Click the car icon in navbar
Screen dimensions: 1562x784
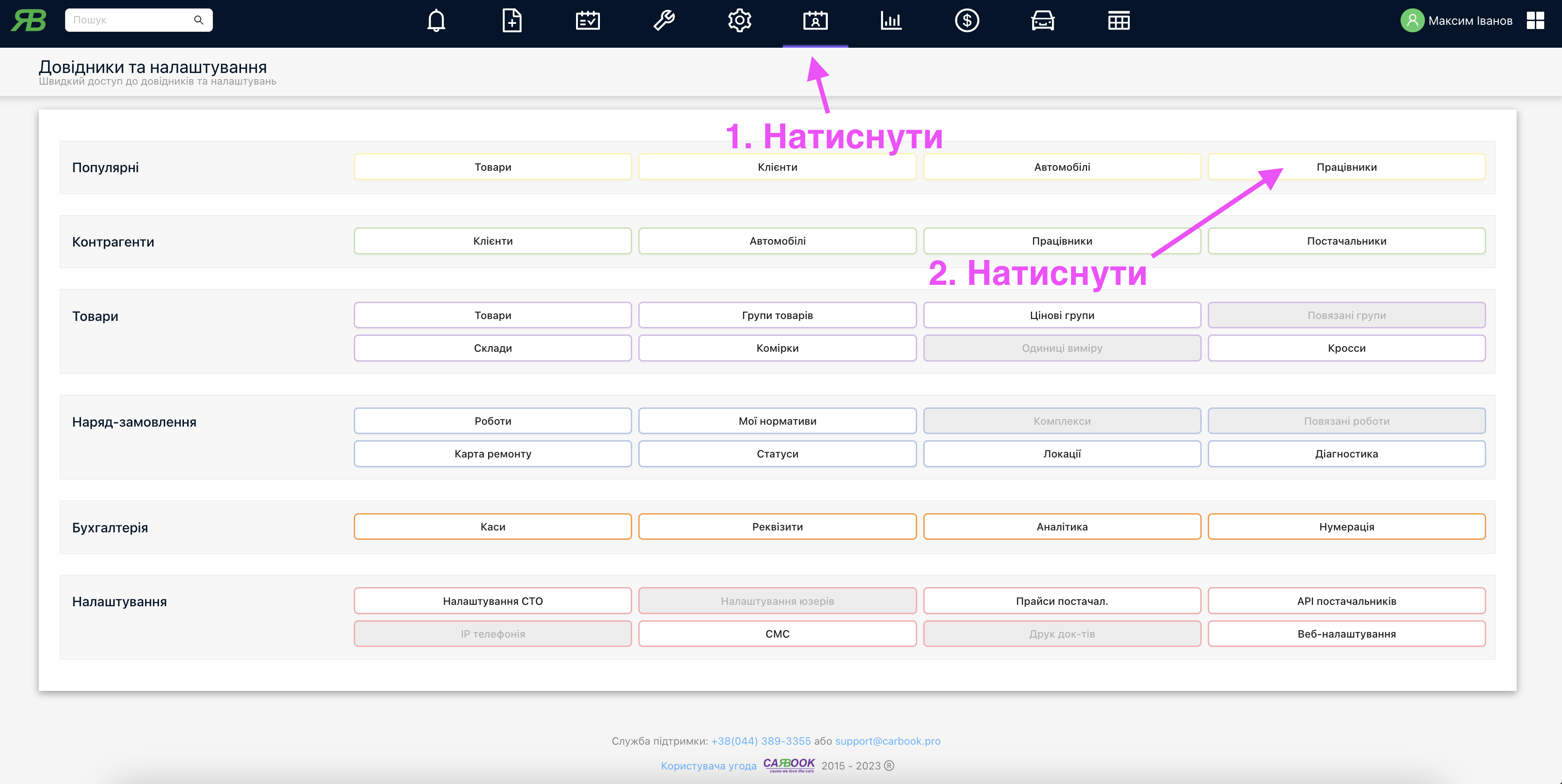click(x=1042, y=21)
